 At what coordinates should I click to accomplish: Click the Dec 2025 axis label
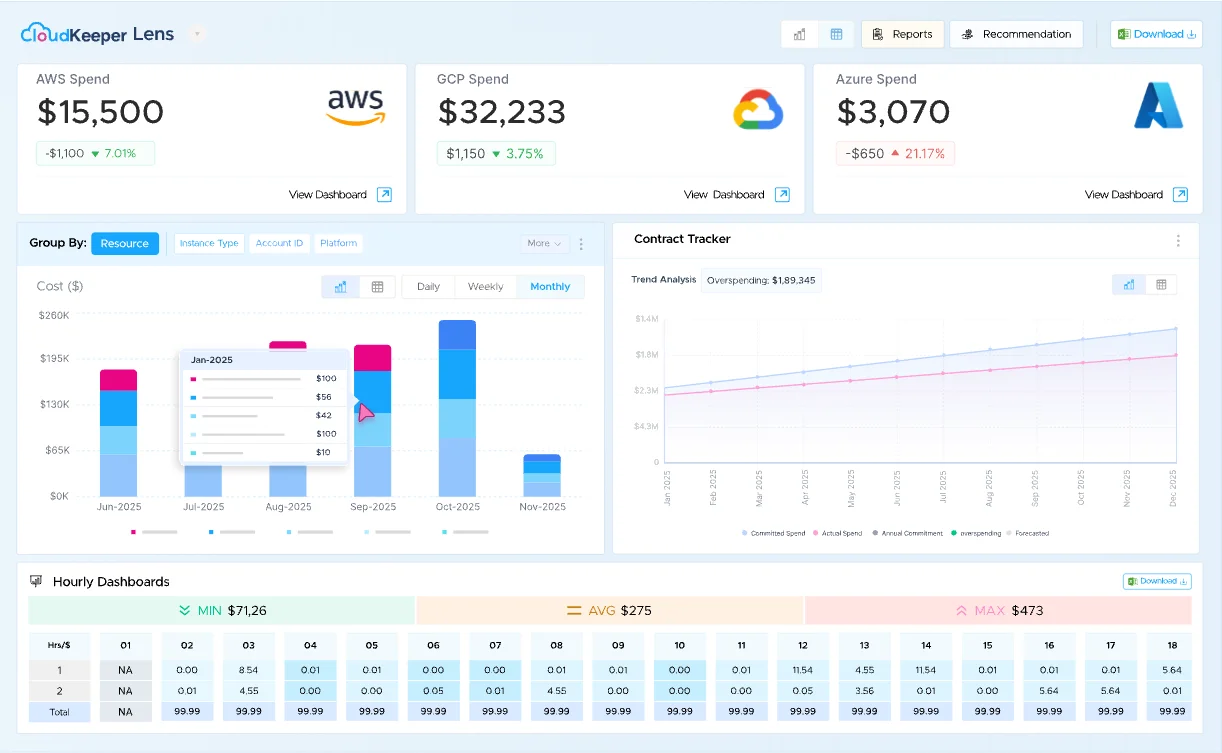click(x=1173, y=487)
